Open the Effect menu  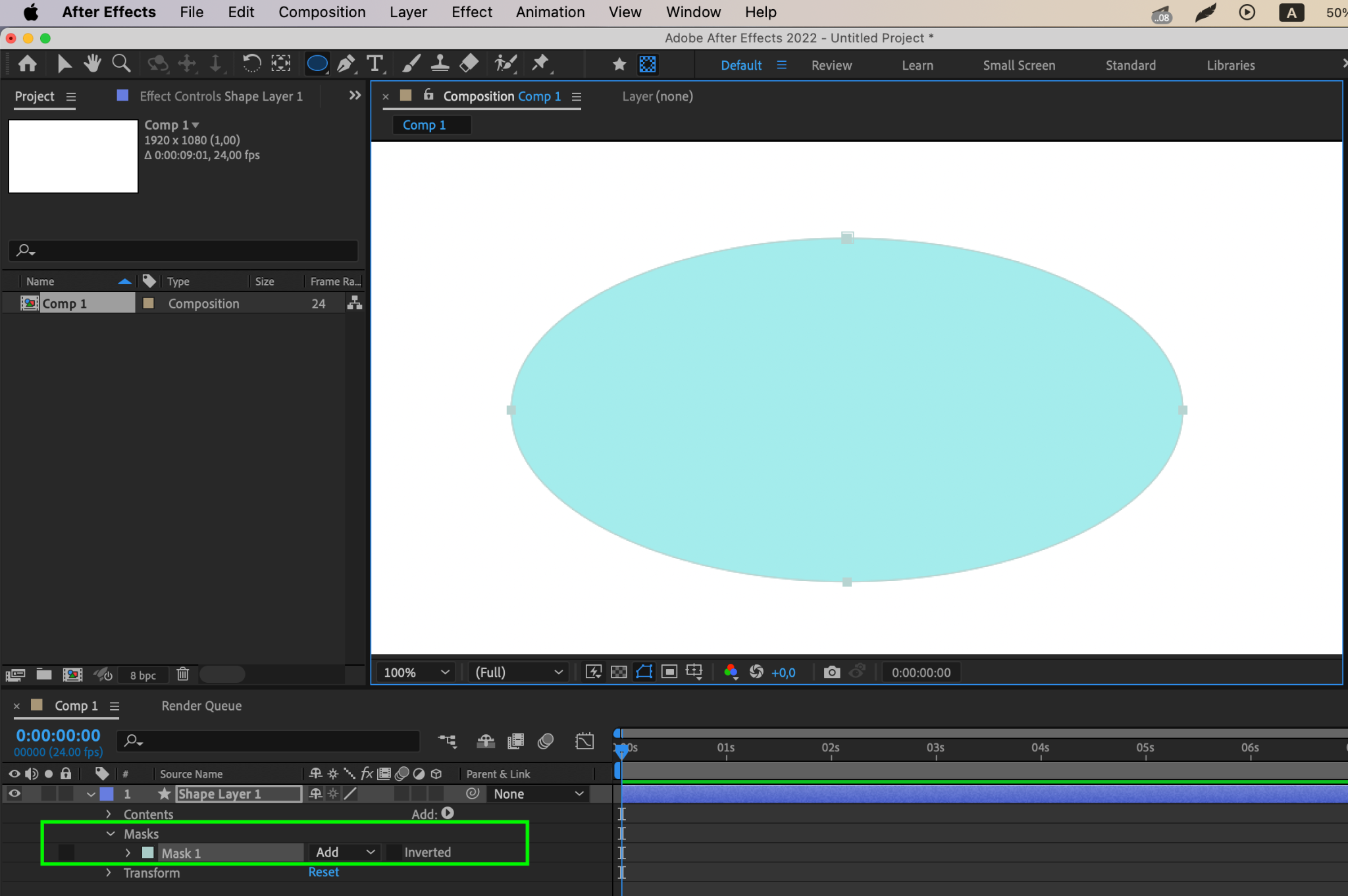point(471,12)
